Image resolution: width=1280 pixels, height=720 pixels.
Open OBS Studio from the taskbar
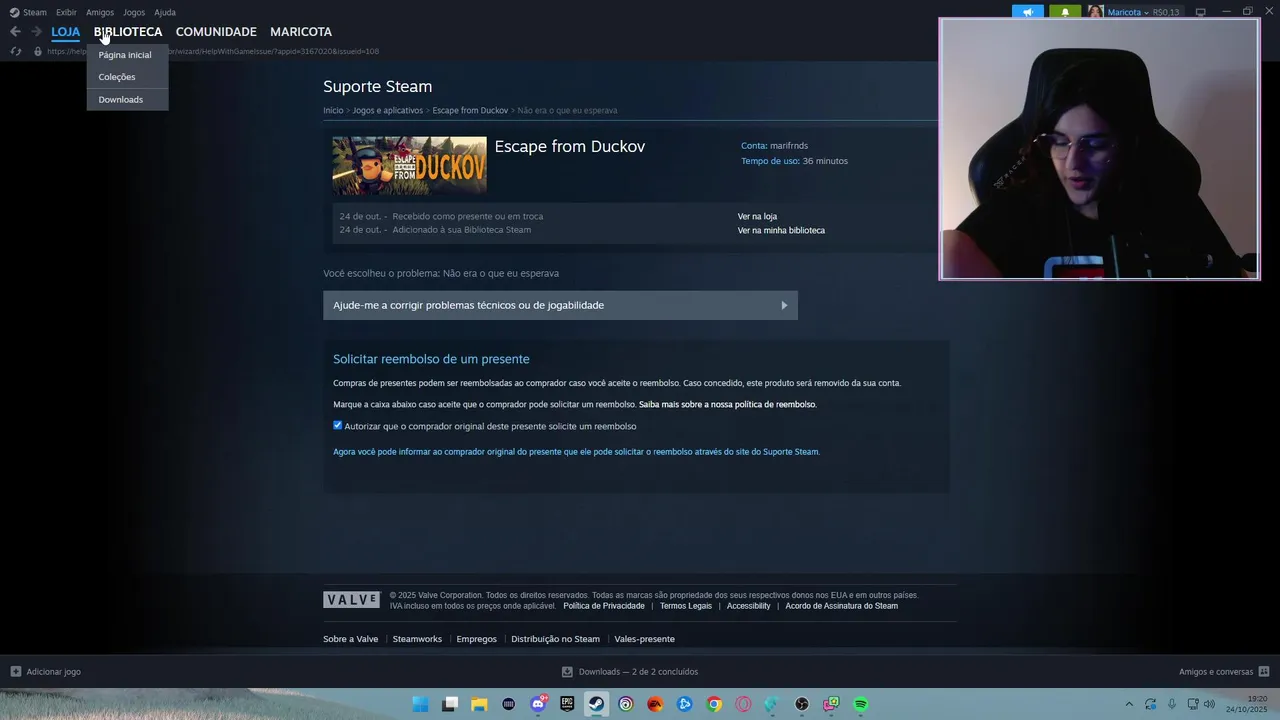click(x=802, y=704)
